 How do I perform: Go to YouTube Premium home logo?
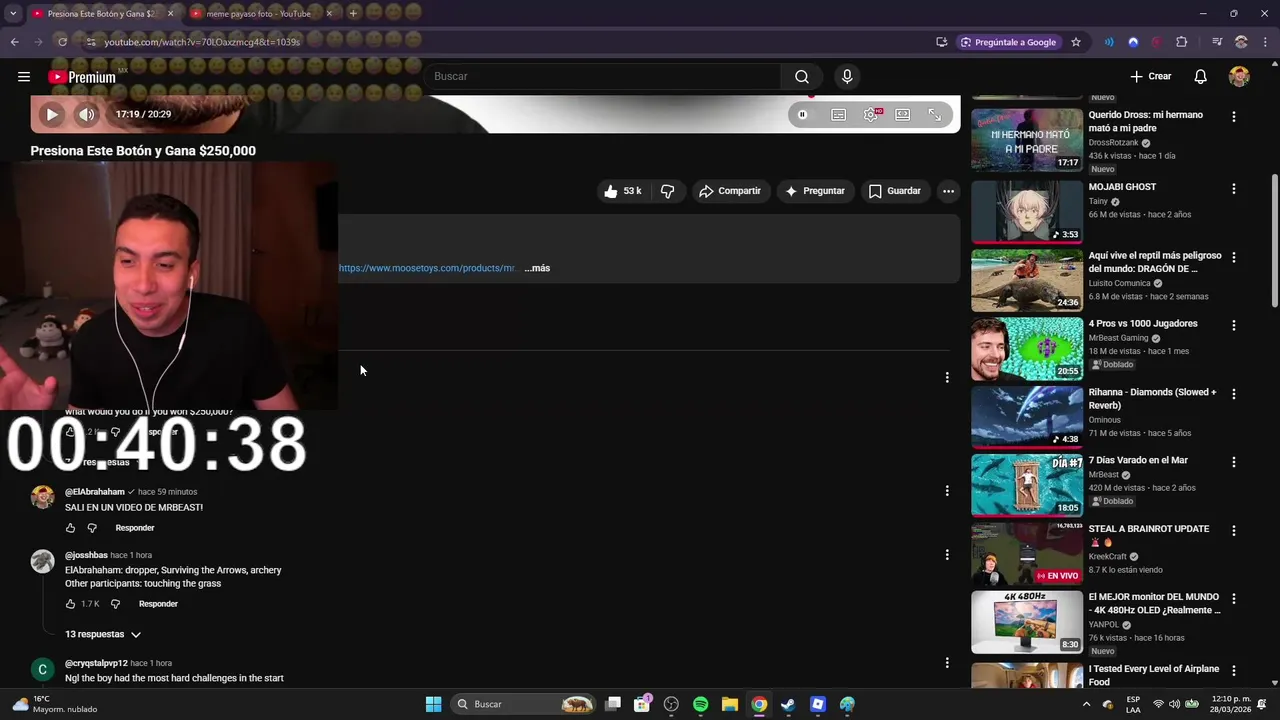[82, 77]
